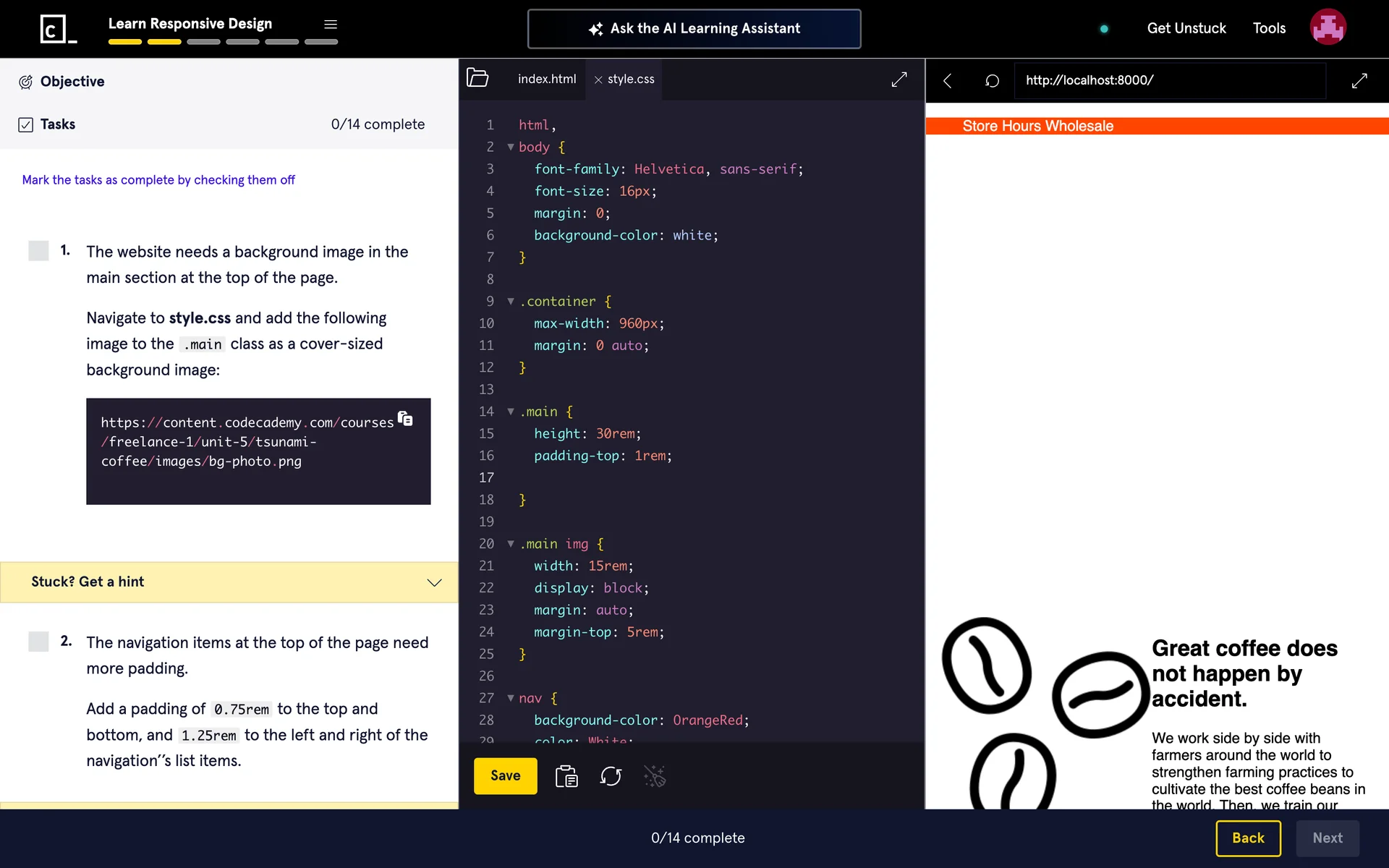The image size is (1389, 868).
Task: Open the course syllabus hamburger menu
Action: click(331, 25)
